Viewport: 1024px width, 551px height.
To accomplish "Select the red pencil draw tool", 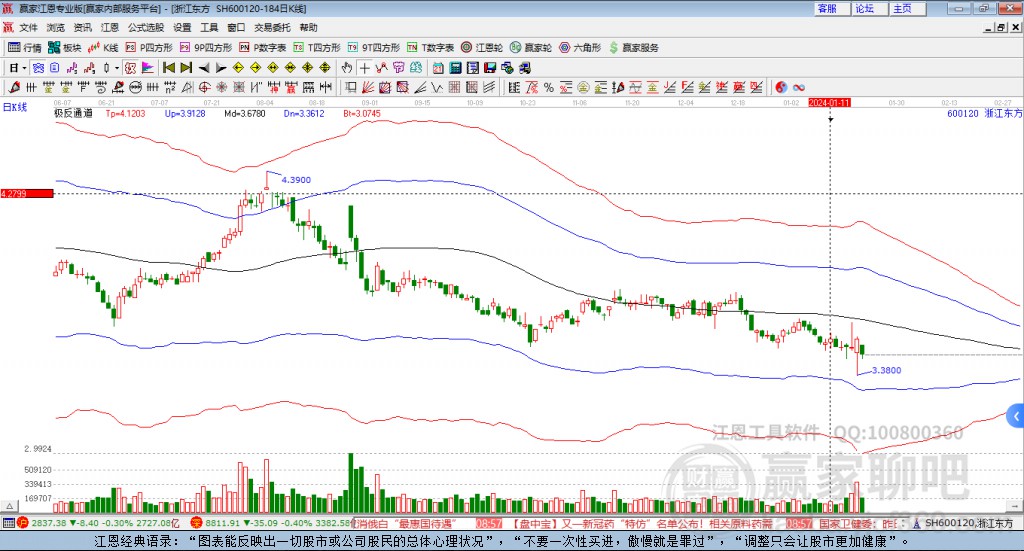I will [14, 87].
